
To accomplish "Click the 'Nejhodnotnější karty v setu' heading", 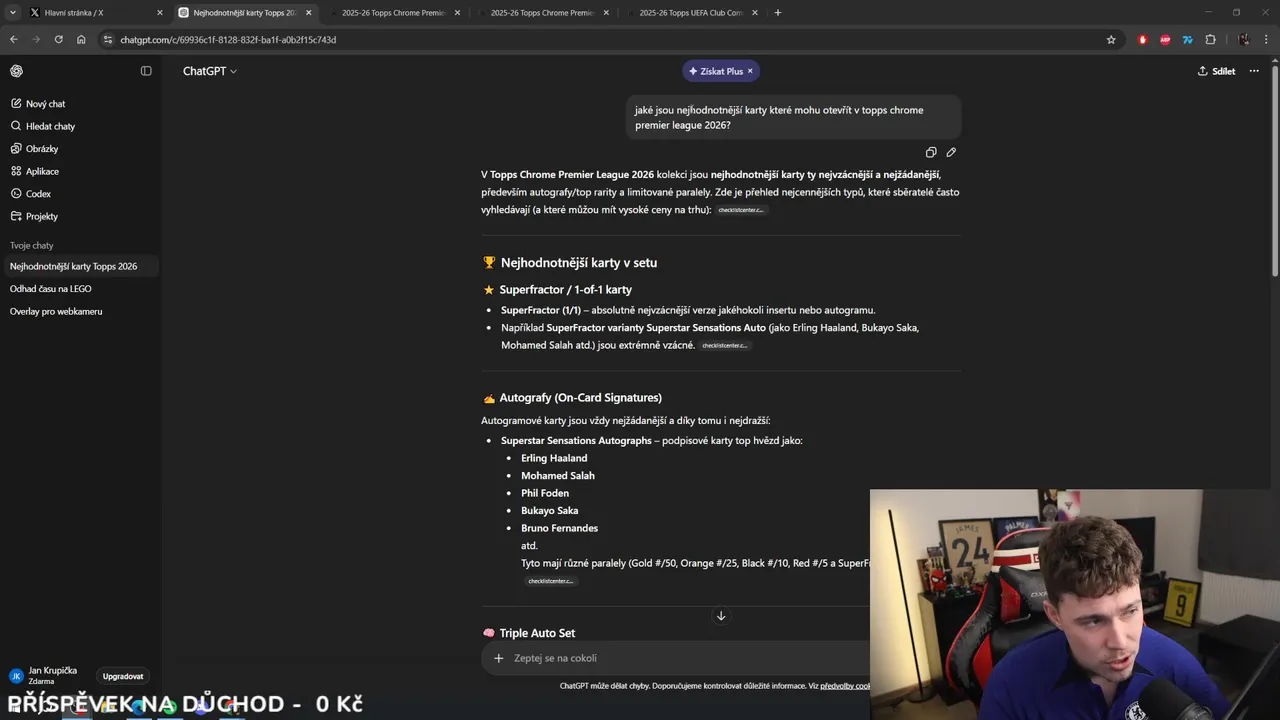I will (x=579, y=263).
